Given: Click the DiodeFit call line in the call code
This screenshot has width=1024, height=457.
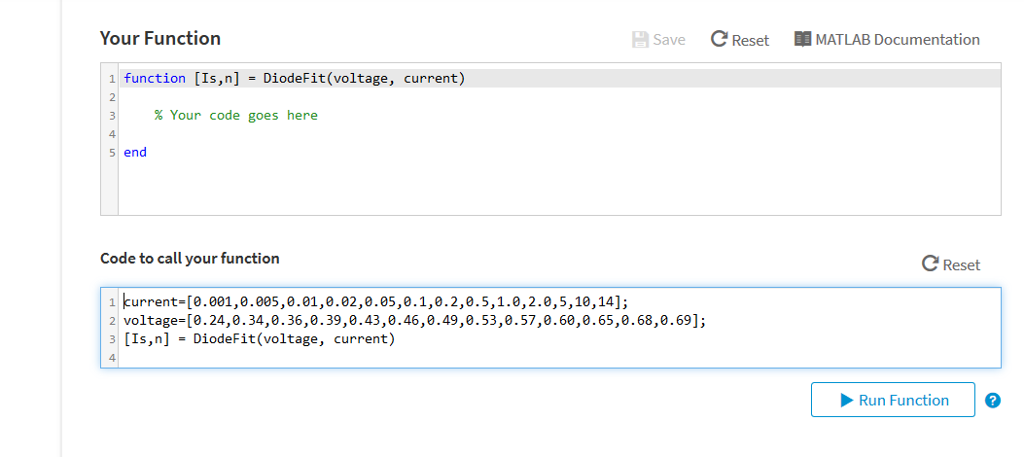Looking at the screenshot, I should coord(259,339).
